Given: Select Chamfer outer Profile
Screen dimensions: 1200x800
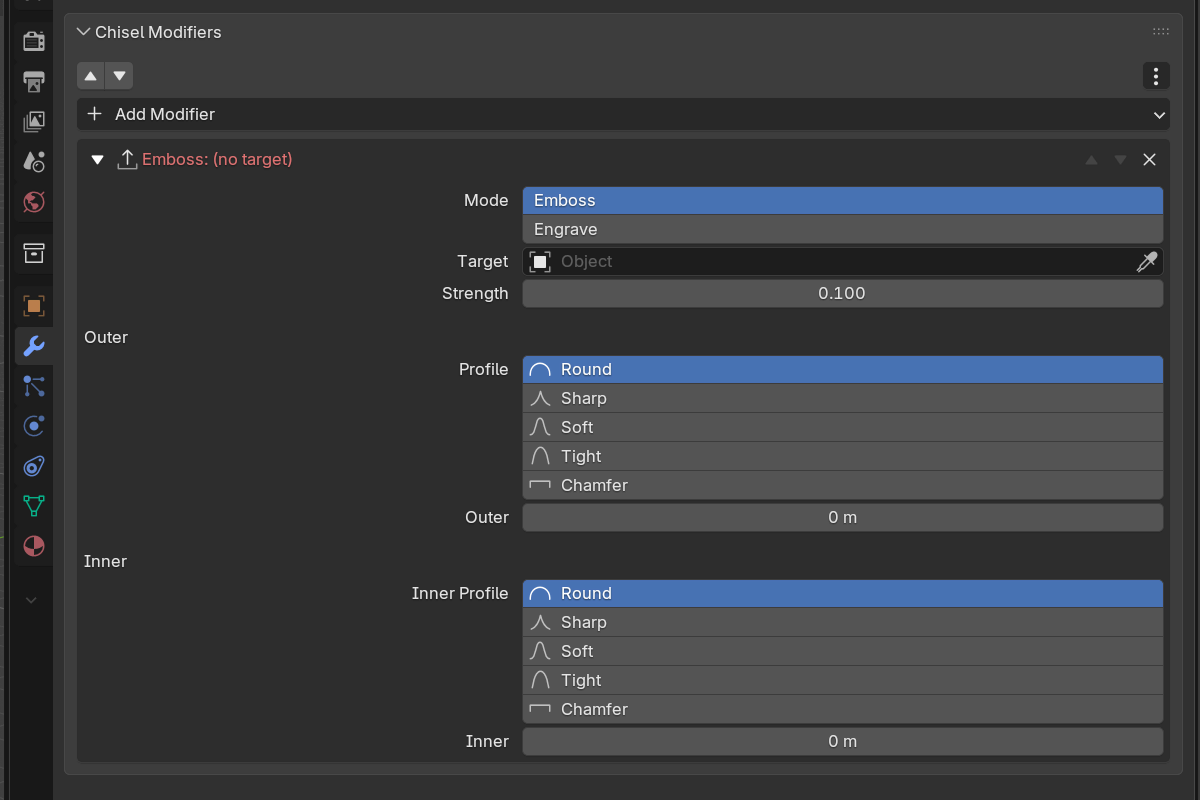Looking at the screenshot, I should pyautogui.click(x=843, y=485).
